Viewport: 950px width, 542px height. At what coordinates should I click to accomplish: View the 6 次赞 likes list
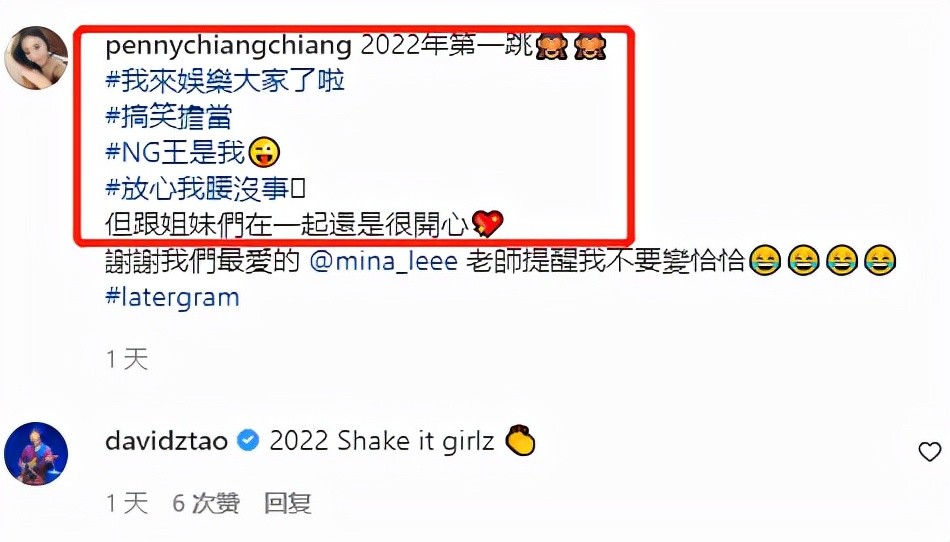pos(206,503)
